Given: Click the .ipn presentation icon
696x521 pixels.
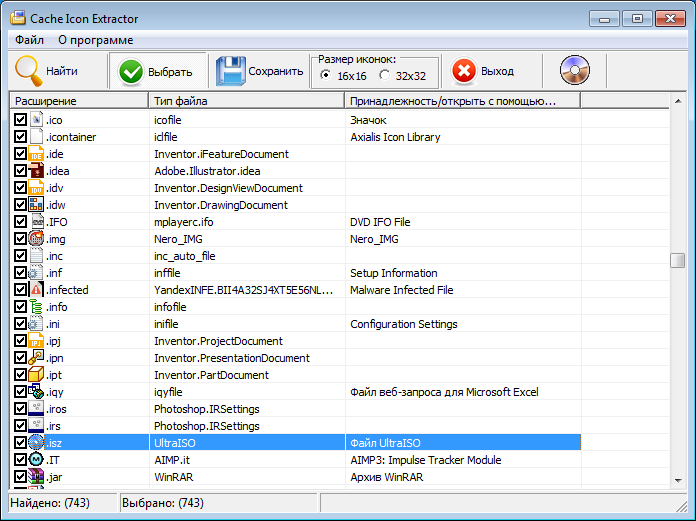Looking at the screenshot, I should point(36,358).
